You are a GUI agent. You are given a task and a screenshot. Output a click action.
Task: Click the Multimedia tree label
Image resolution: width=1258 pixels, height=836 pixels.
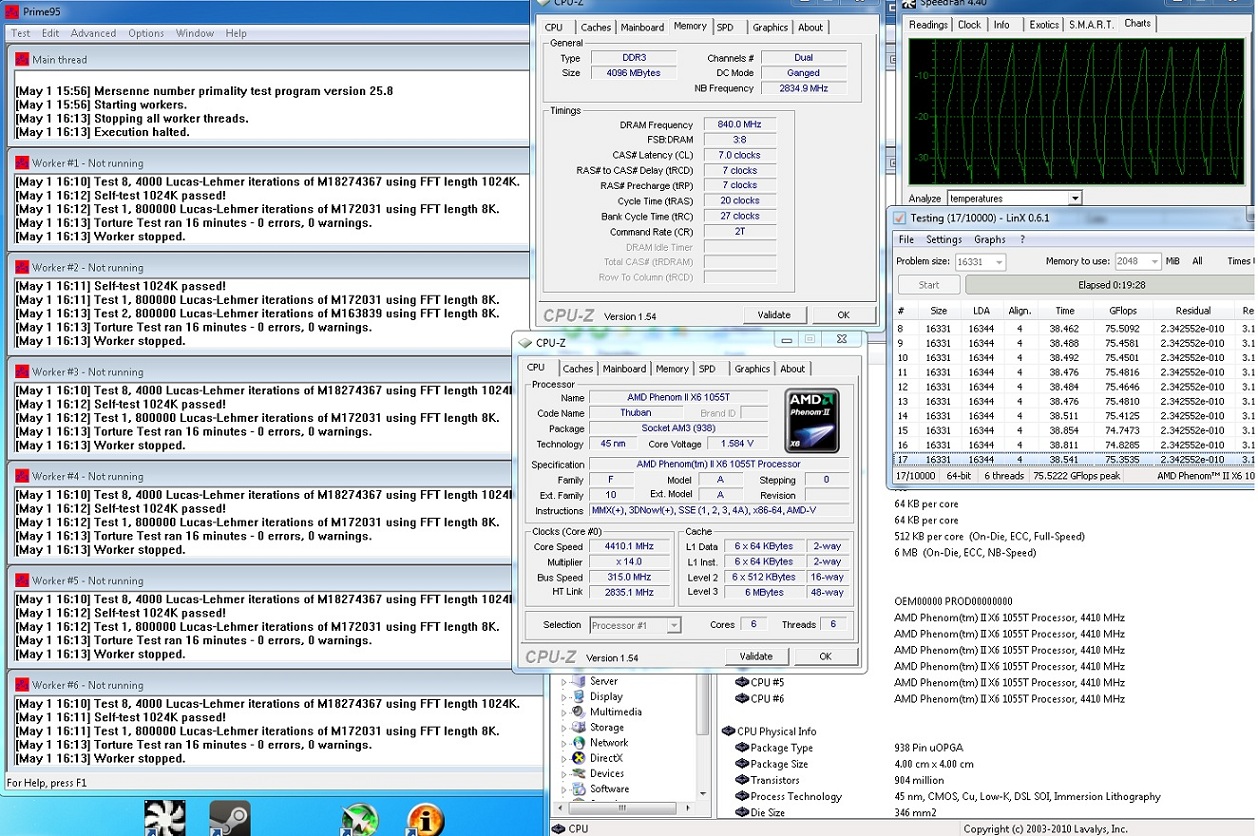point(616,712)
